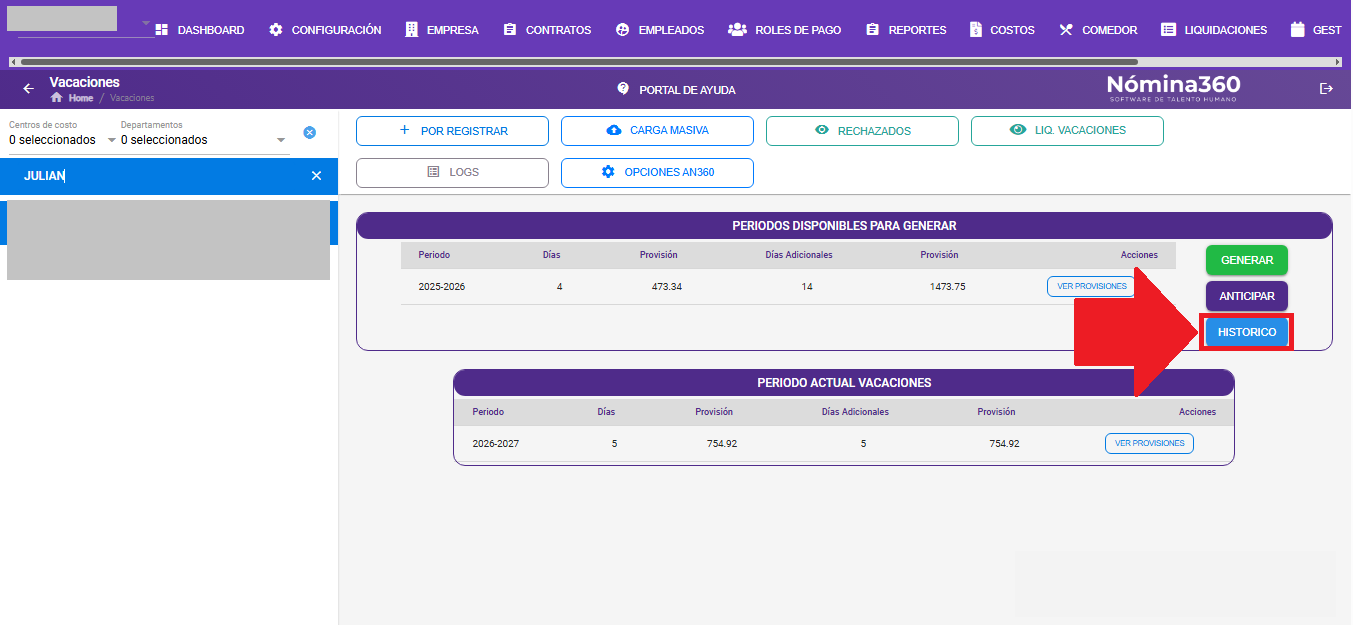View provisions for period 2026-2027
This screenshot has height=625, width=1353.
coord(1149,443)
